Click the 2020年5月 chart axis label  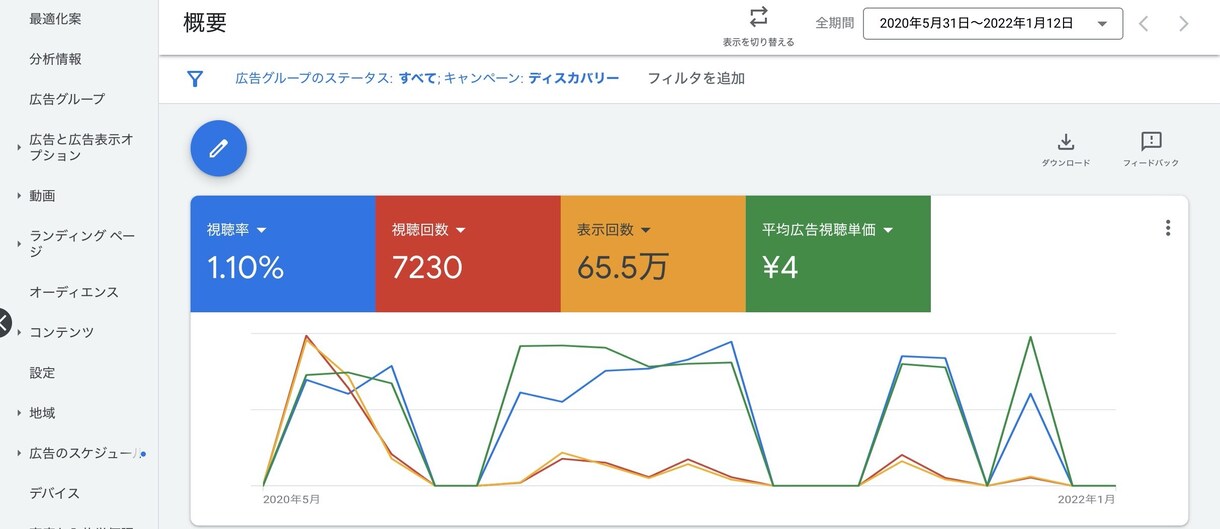pyautogui.click(x=291, y=498)
